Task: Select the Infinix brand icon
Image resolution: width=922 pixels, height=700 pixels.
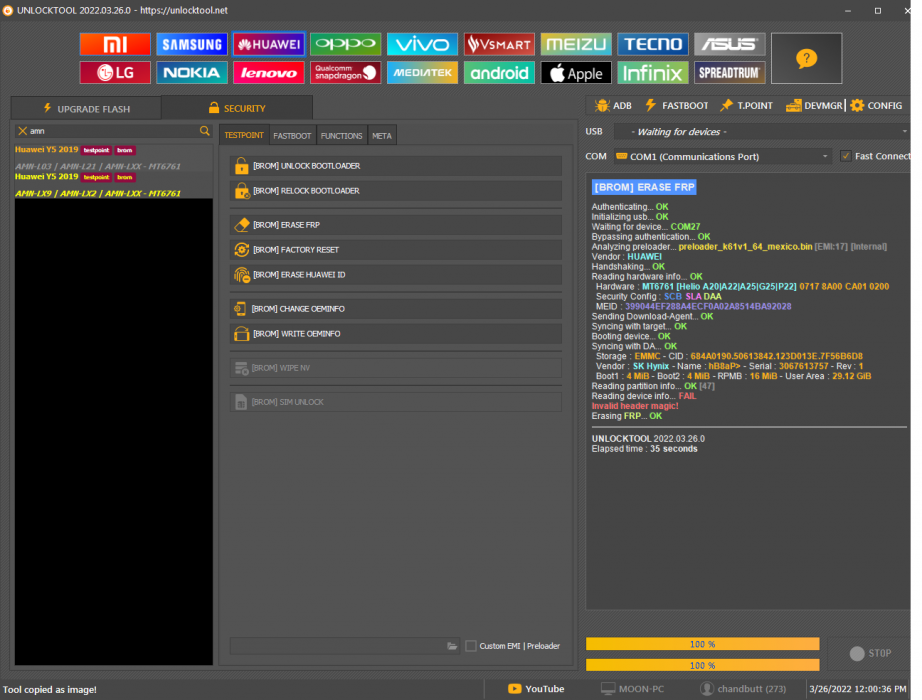Action: (x=653, y=72)
